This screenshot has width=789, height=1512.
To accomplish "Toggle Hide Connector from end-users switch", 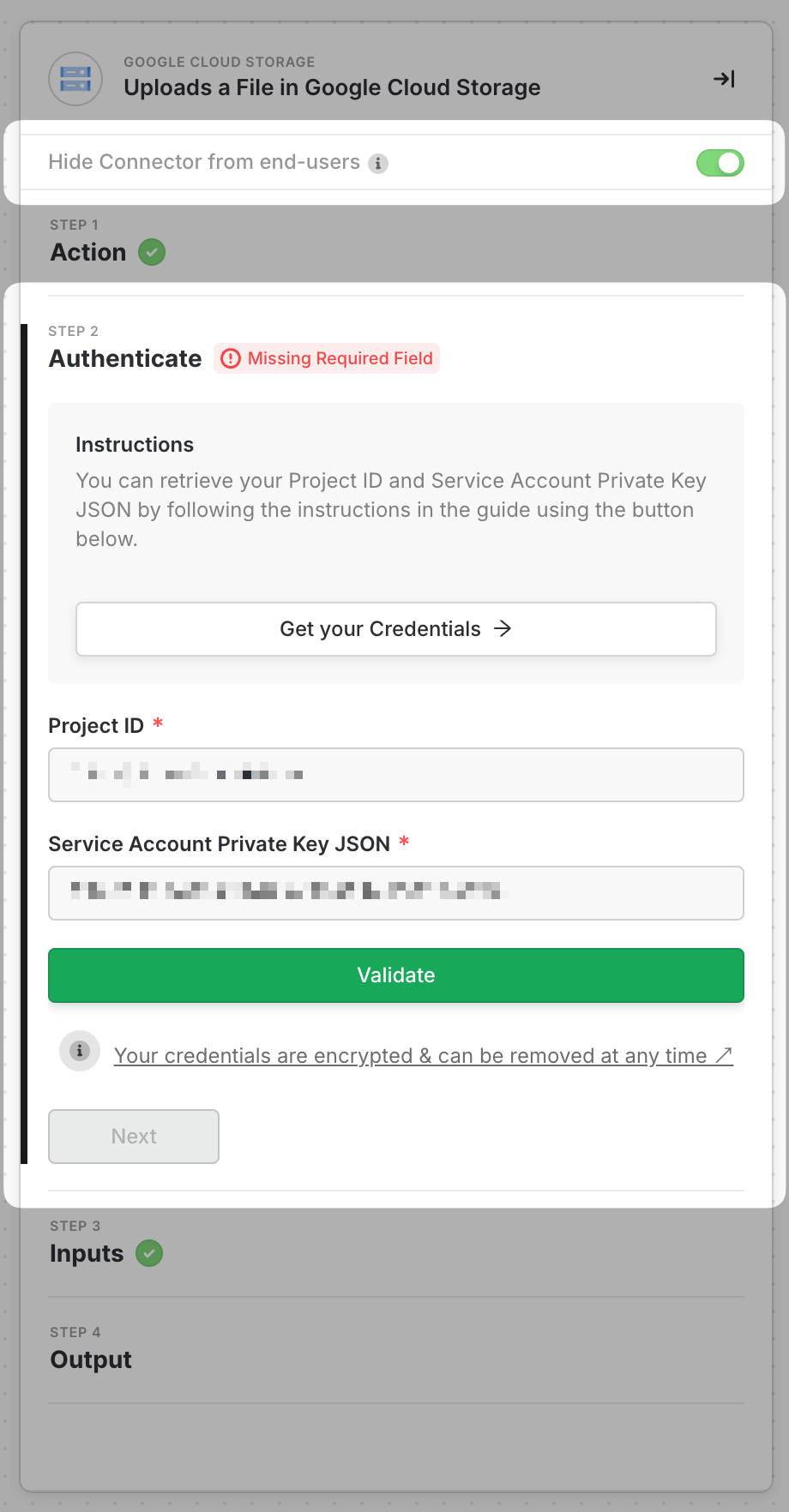I will pos(720,163).
